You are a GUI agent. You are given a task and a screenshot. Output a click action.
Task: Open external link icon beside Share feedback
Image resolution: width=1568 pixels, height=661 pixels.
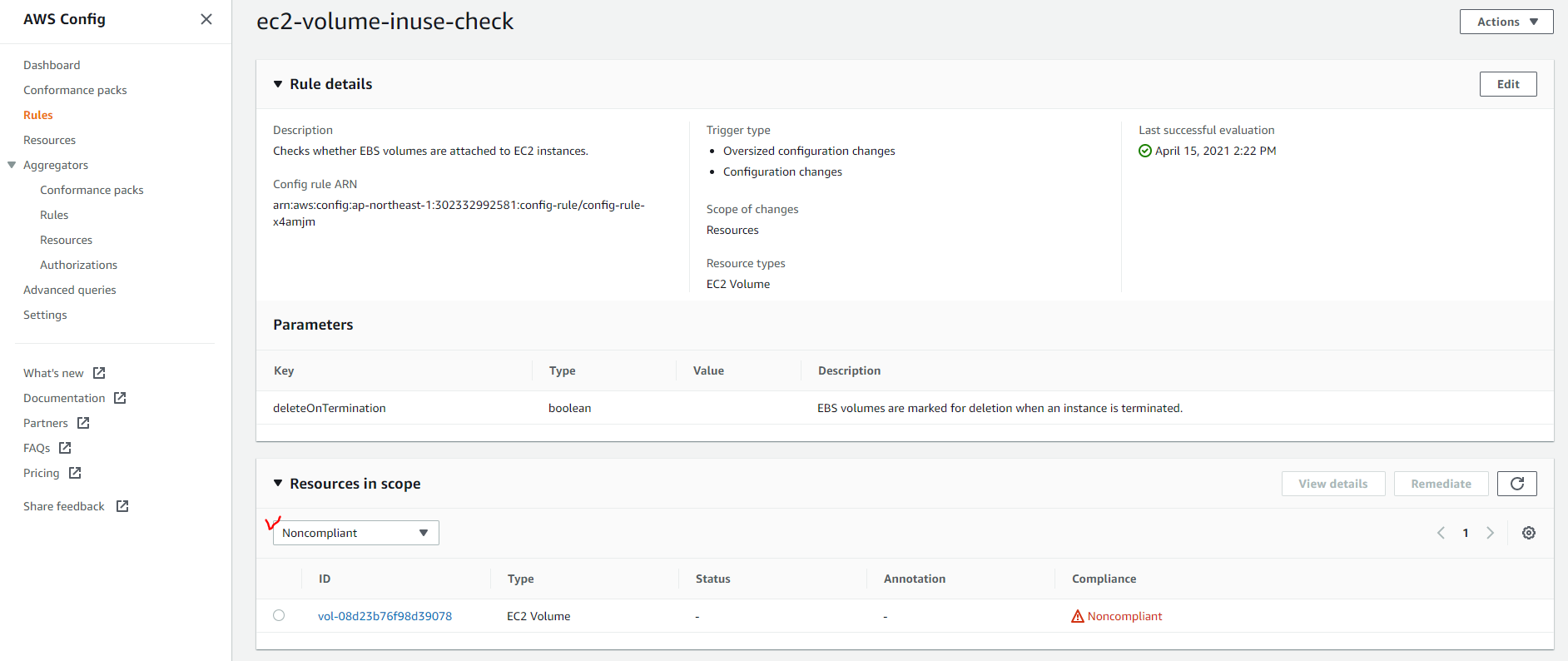pos(122,506)
